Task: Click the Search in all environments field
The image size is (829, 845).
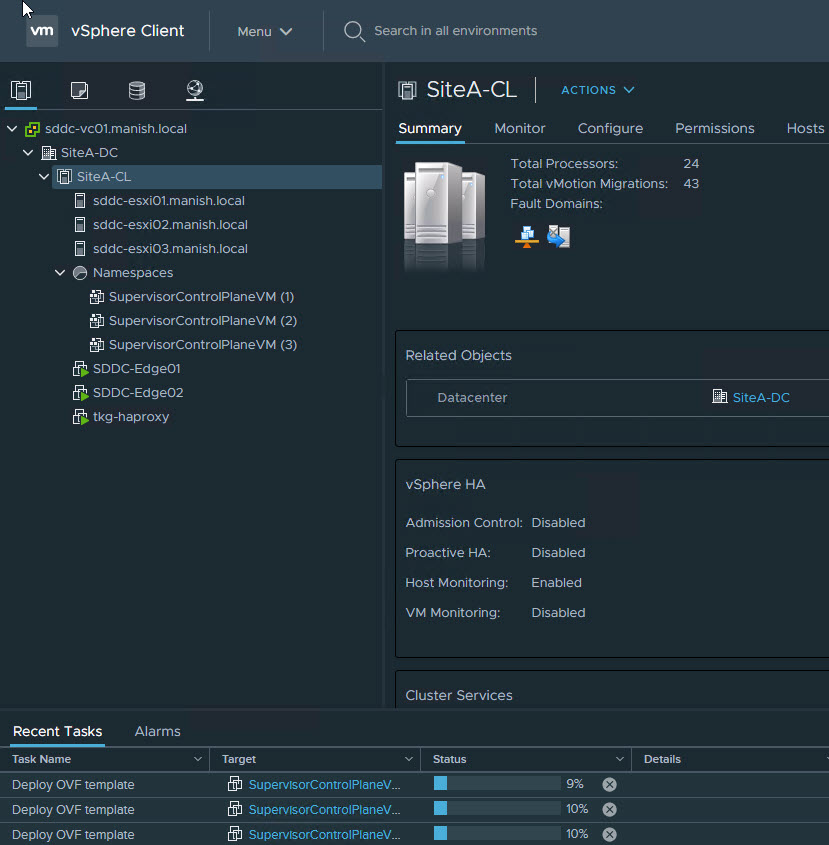Action: point(455,31)
